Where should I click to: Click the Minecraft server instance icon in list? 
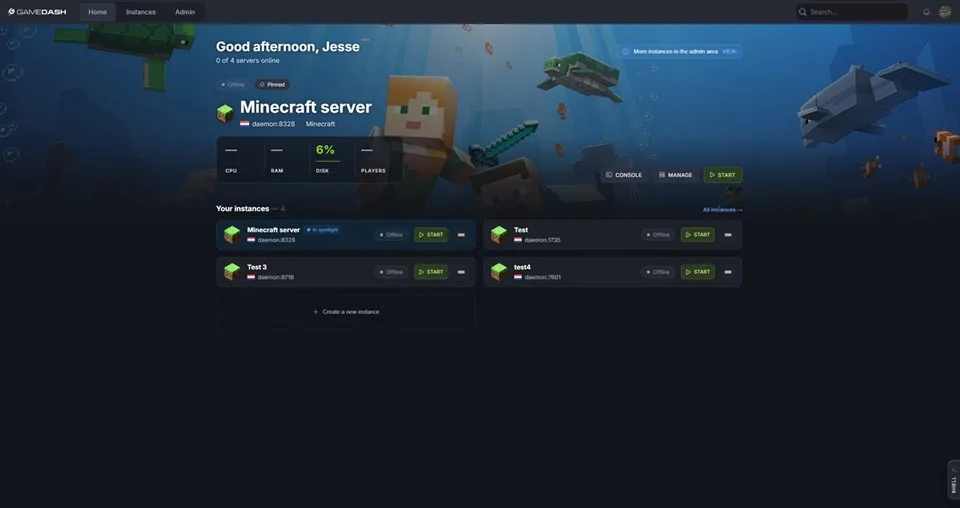pyautogui.click(x=231, y=234)
